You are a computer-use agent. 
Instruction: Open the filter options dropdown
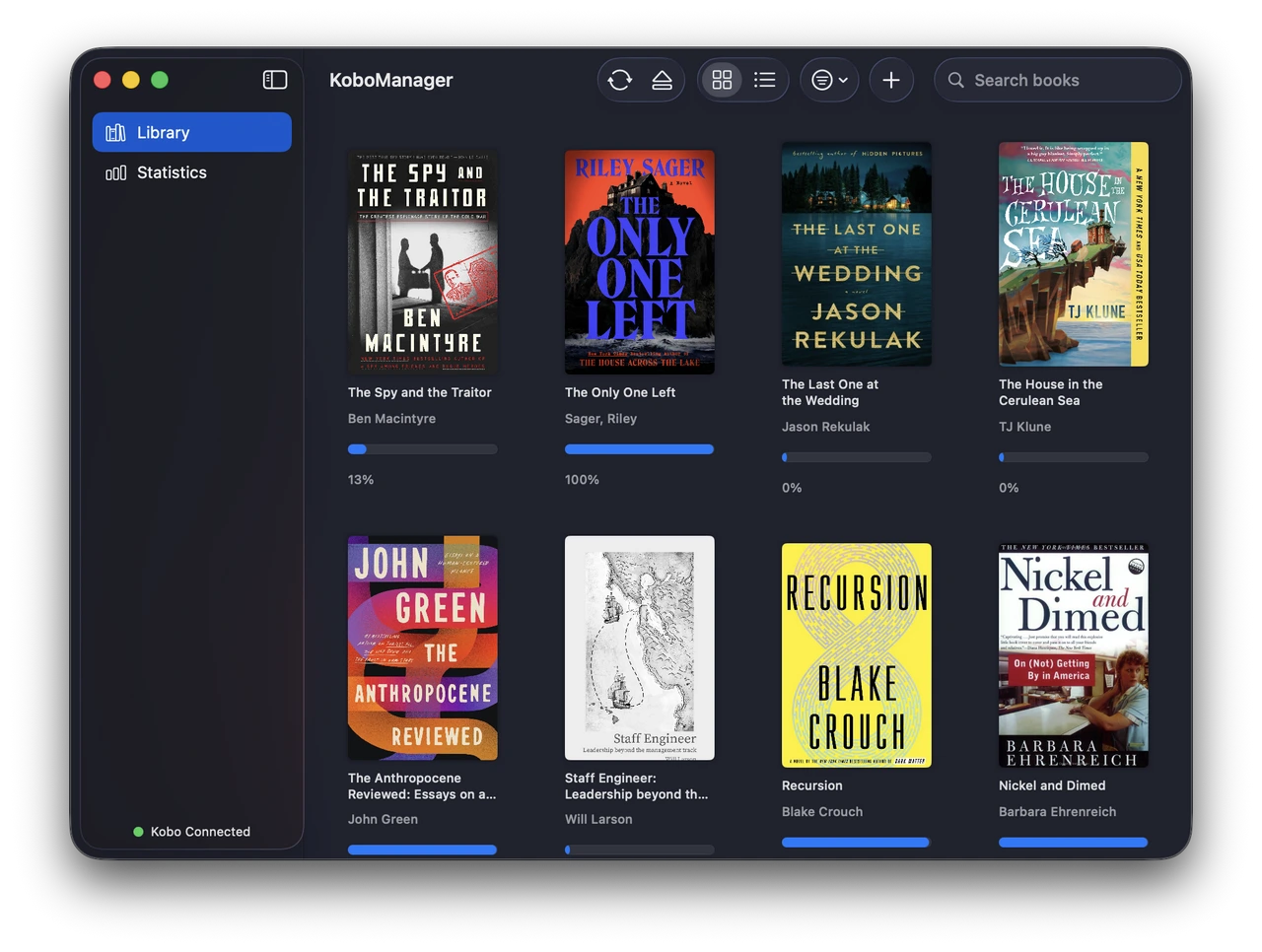829,80
